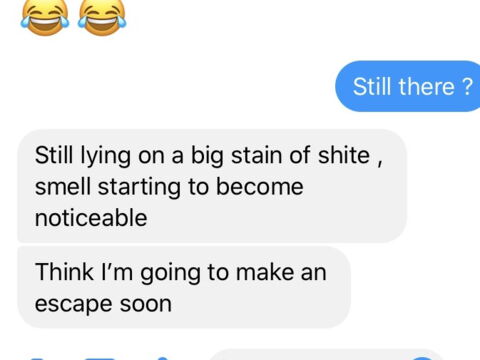Click the word 'Still' in the blue bubble
This screenshot has height=360, width=480.
pos(372,87)
